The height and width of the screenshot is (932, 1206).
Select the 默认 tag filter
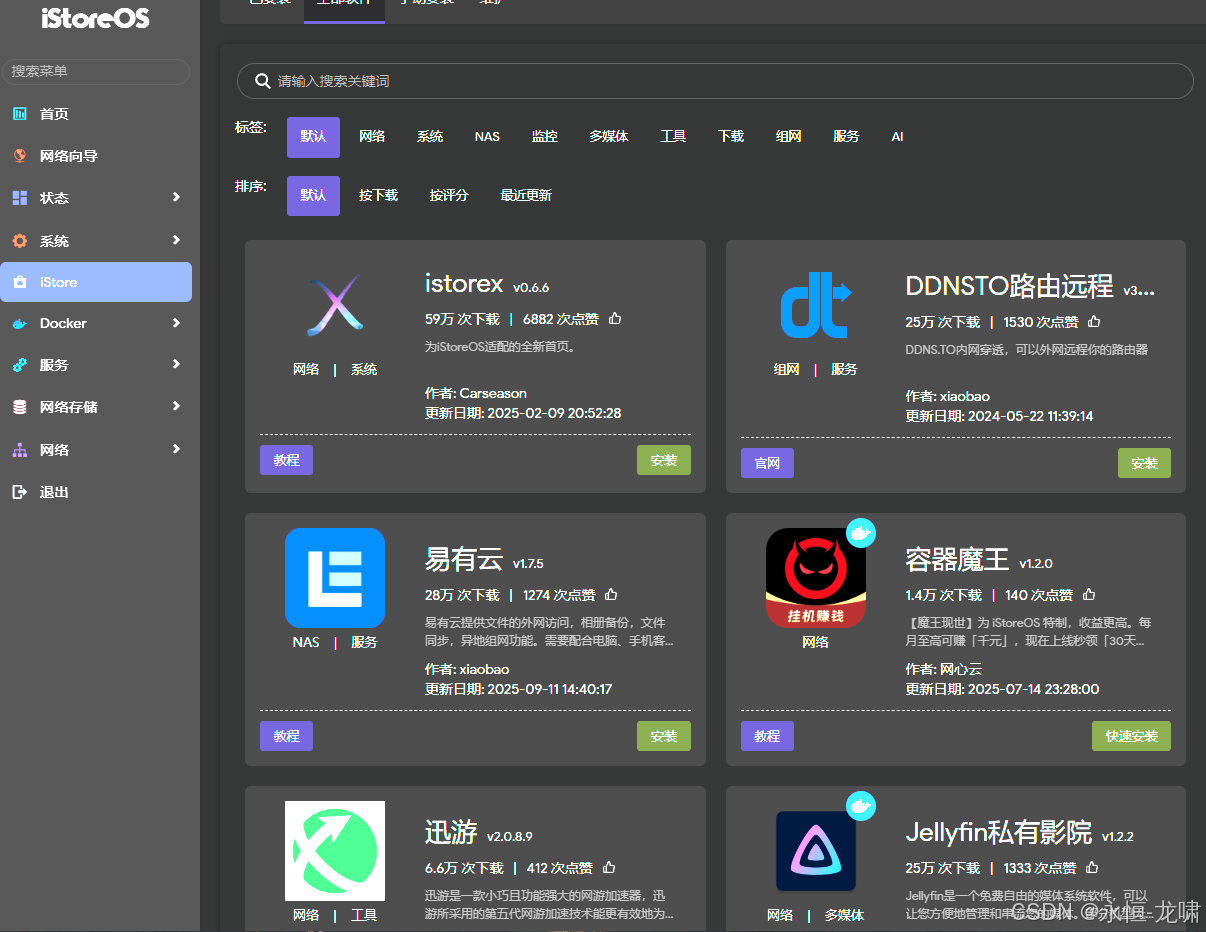(x=313, y=137)
